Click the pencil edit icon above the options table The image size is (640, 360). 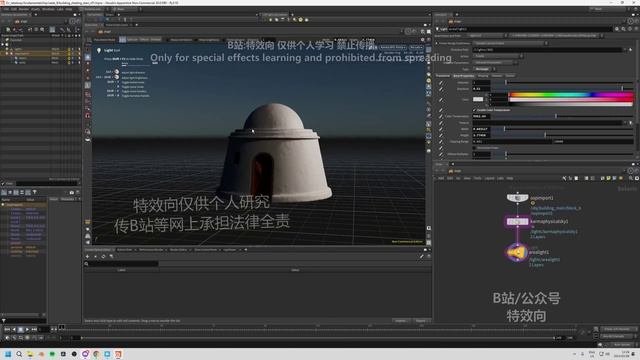(x=421, y=256)
